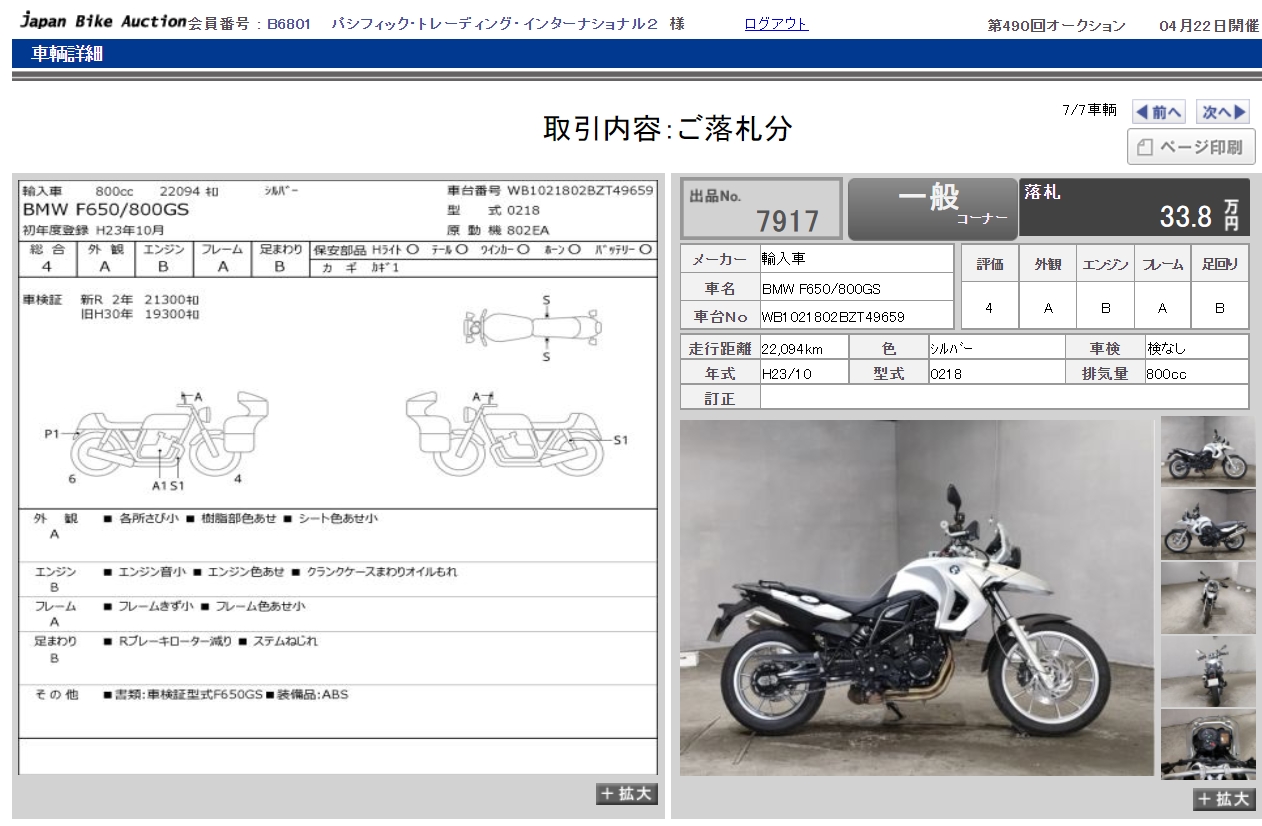Open the left-side view thumbnail of the bike
This screenshot has width=1262, height=826.
click(x=1208, y=524)
